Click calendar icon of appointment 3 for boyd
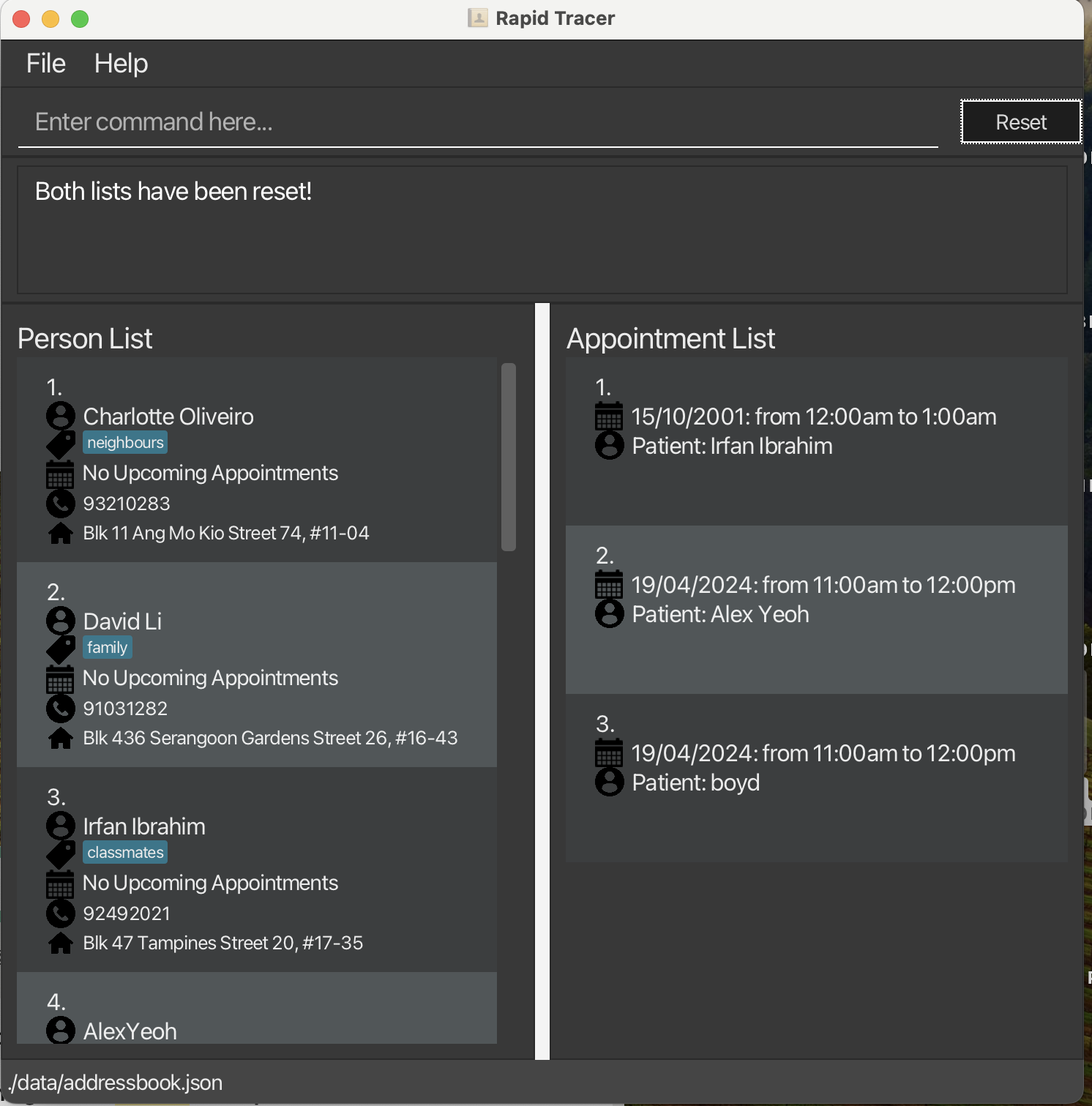The image size is (1092, 1106). [609, 752]
